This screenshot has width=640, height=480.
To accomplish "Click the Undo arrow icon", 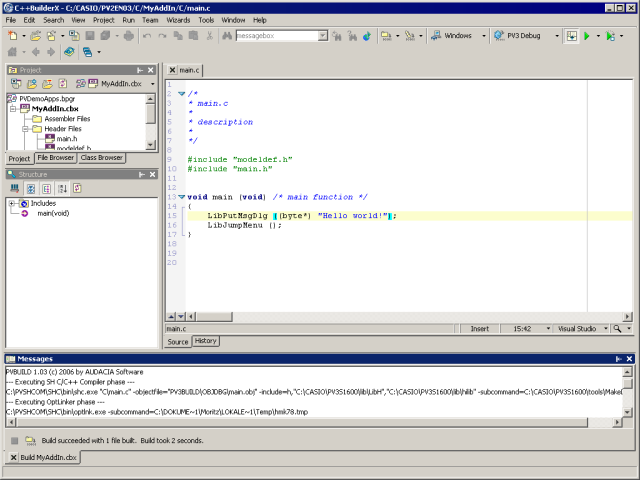I will (147, 36).
